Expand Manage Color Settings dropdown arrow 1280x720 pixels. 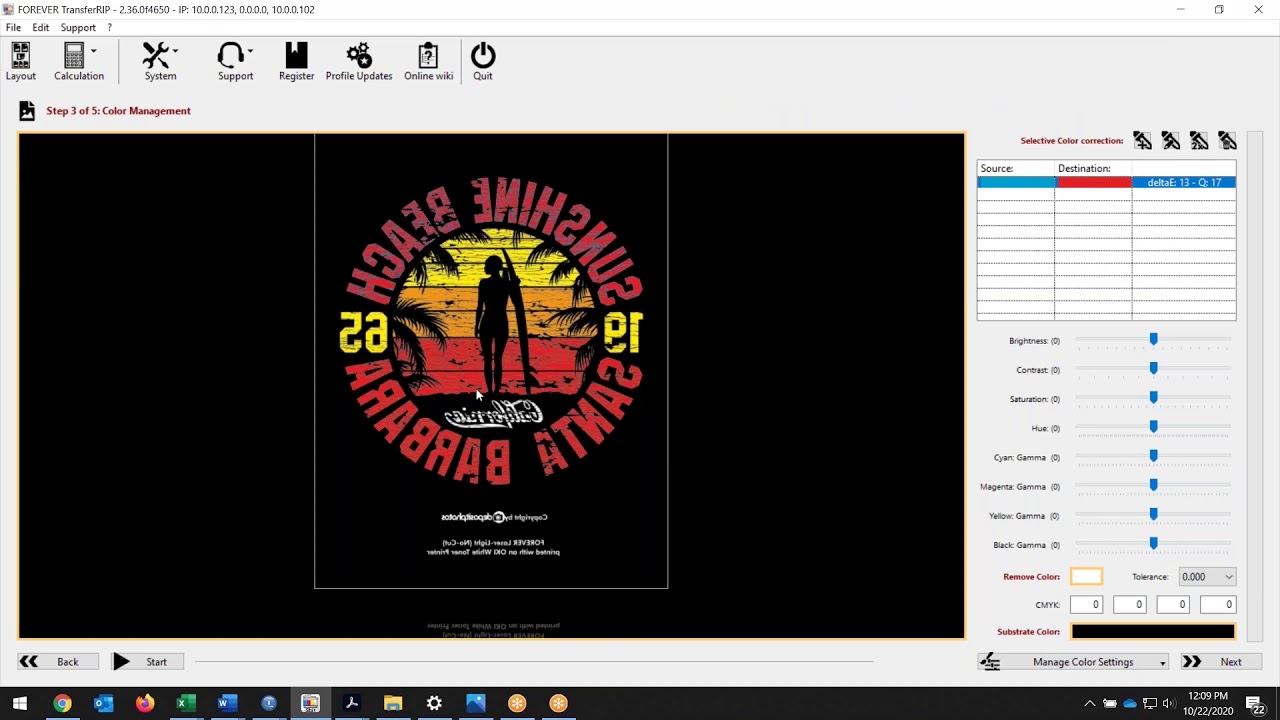(x=1163, y=663)
